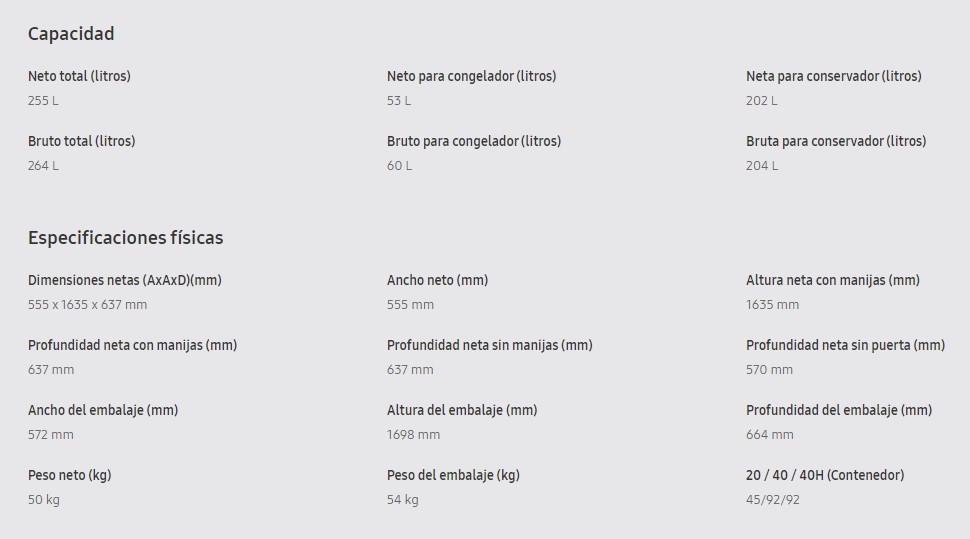The width and height of the screenshot is (970, 539).
Task: Click the Neta para conservador (litros) label
Action: click(833, 76)
